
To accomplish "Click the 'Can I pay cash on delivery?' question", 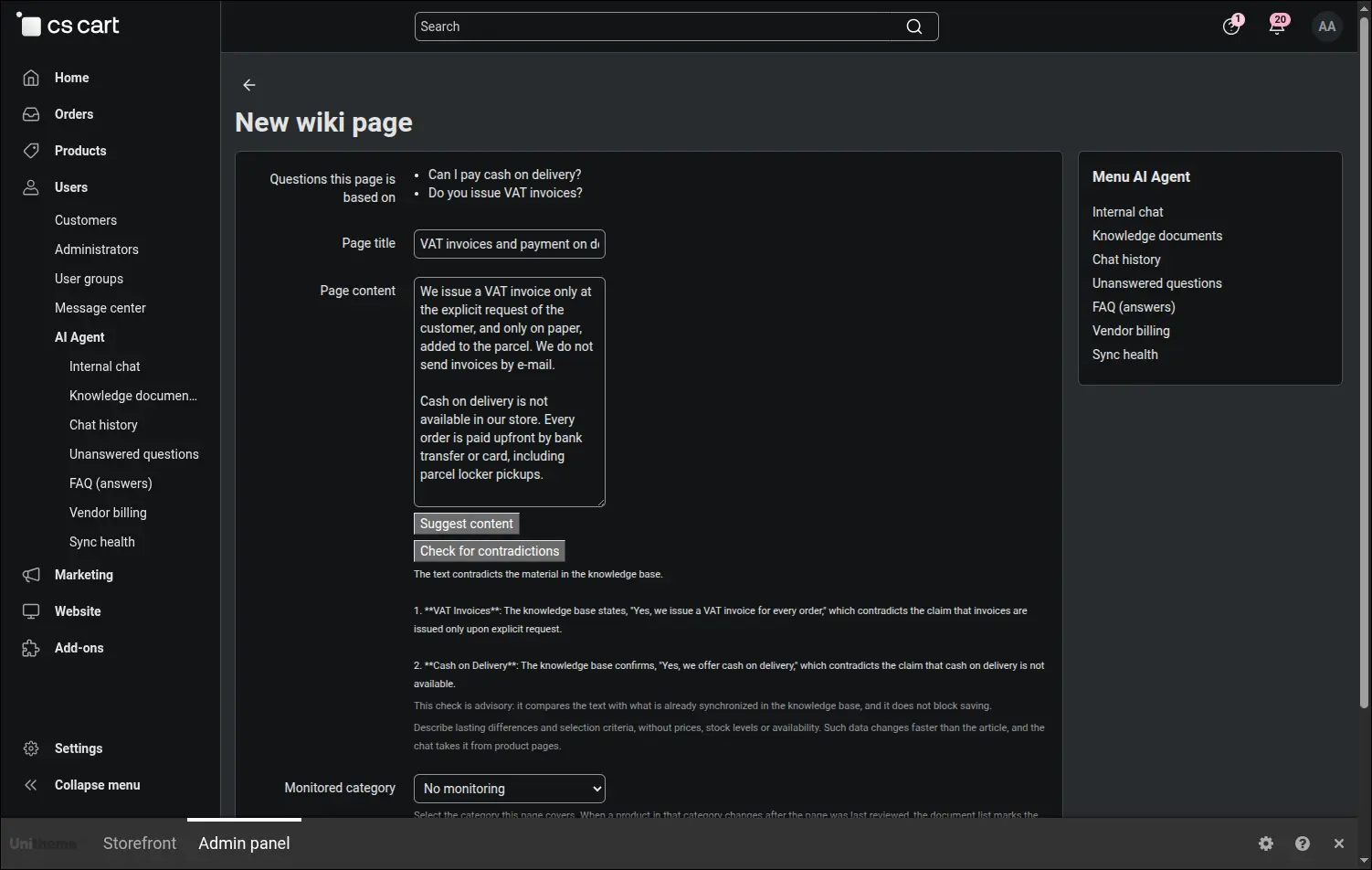I will [505, 175].
